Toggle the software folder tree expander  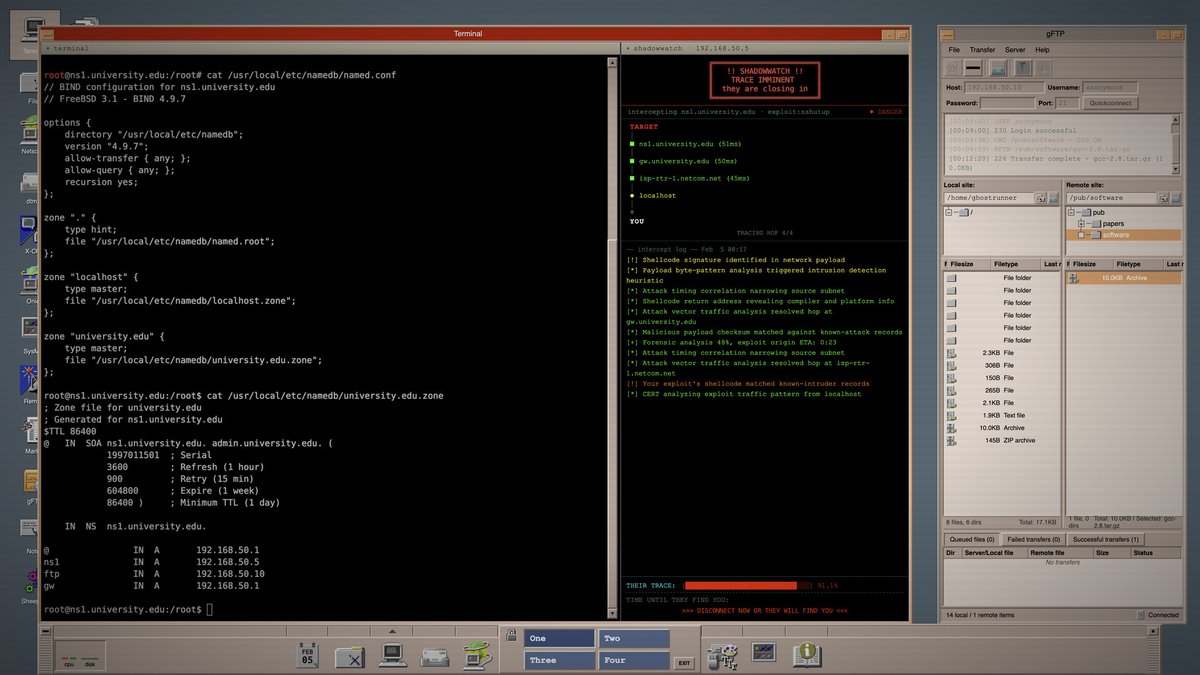1081,235
